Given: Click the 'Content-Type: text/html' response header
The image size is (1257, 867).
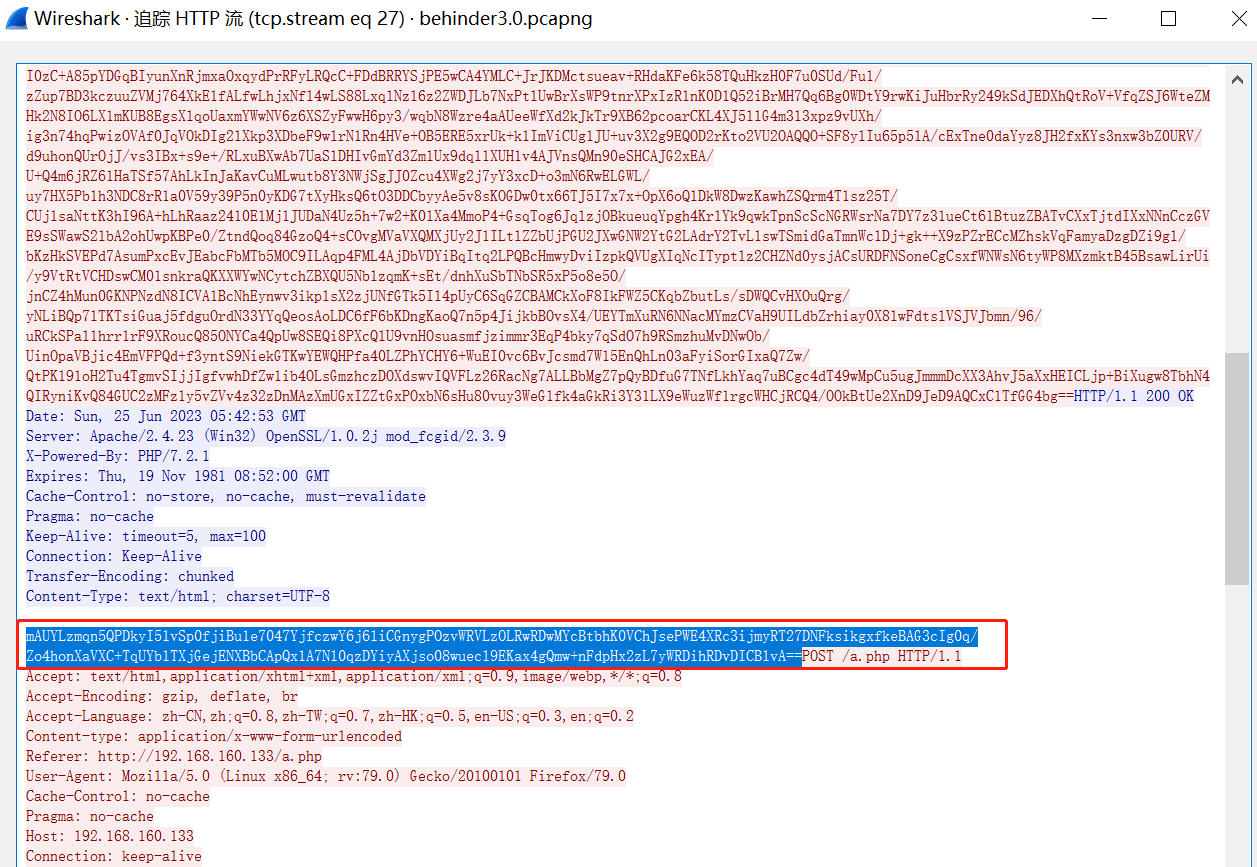Looking at the screenshot, I should (x=177, y=596).
